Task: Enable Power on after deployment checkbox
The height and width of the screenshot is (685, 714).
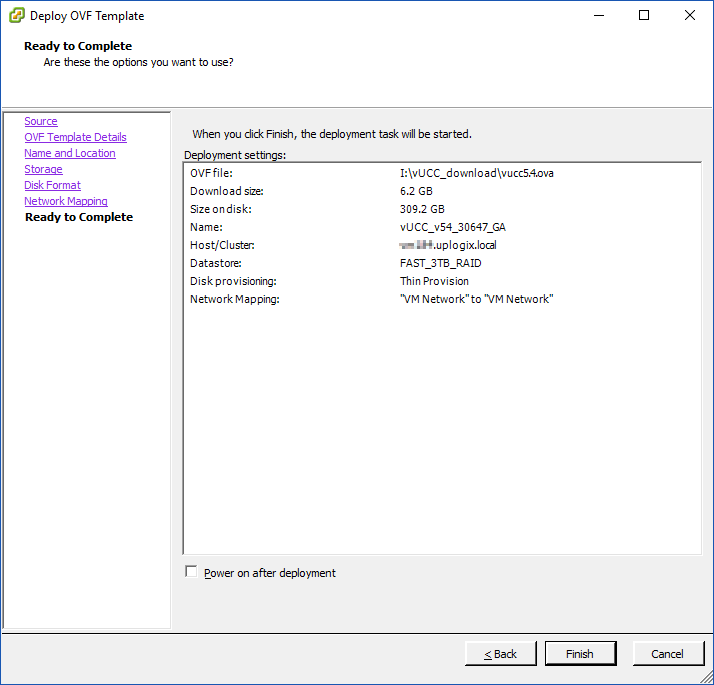Action: pyautogui.click(x=192, y=572)
